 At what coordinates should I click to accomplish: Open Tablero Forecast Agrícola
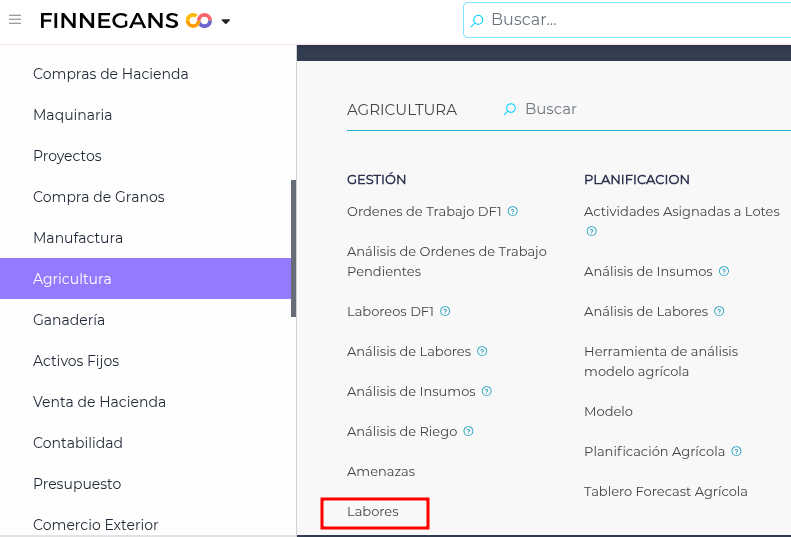click(665, 491)
